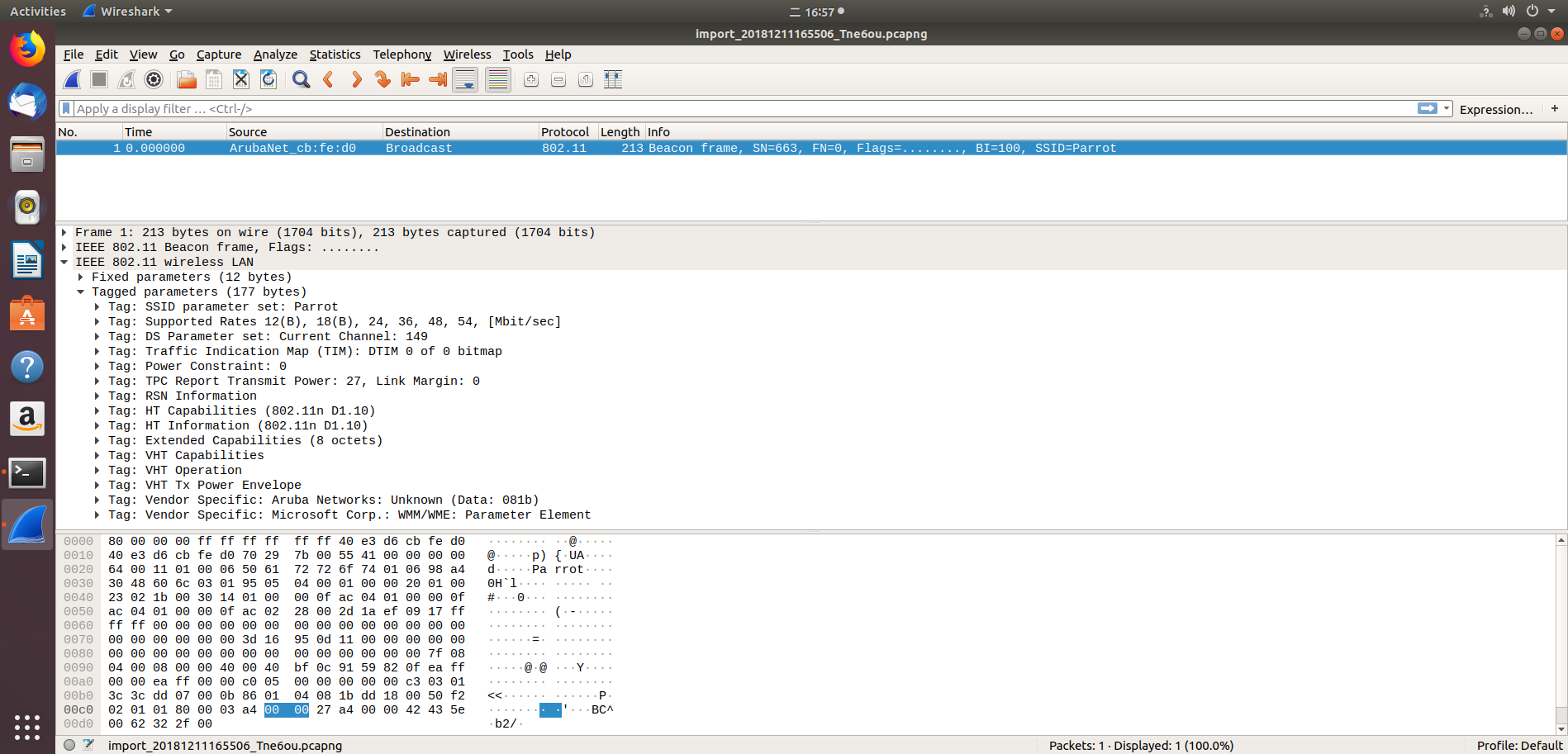Open the Wireless menu
The width and height of the screenshot is (1568, 754).
pos(467,55)
